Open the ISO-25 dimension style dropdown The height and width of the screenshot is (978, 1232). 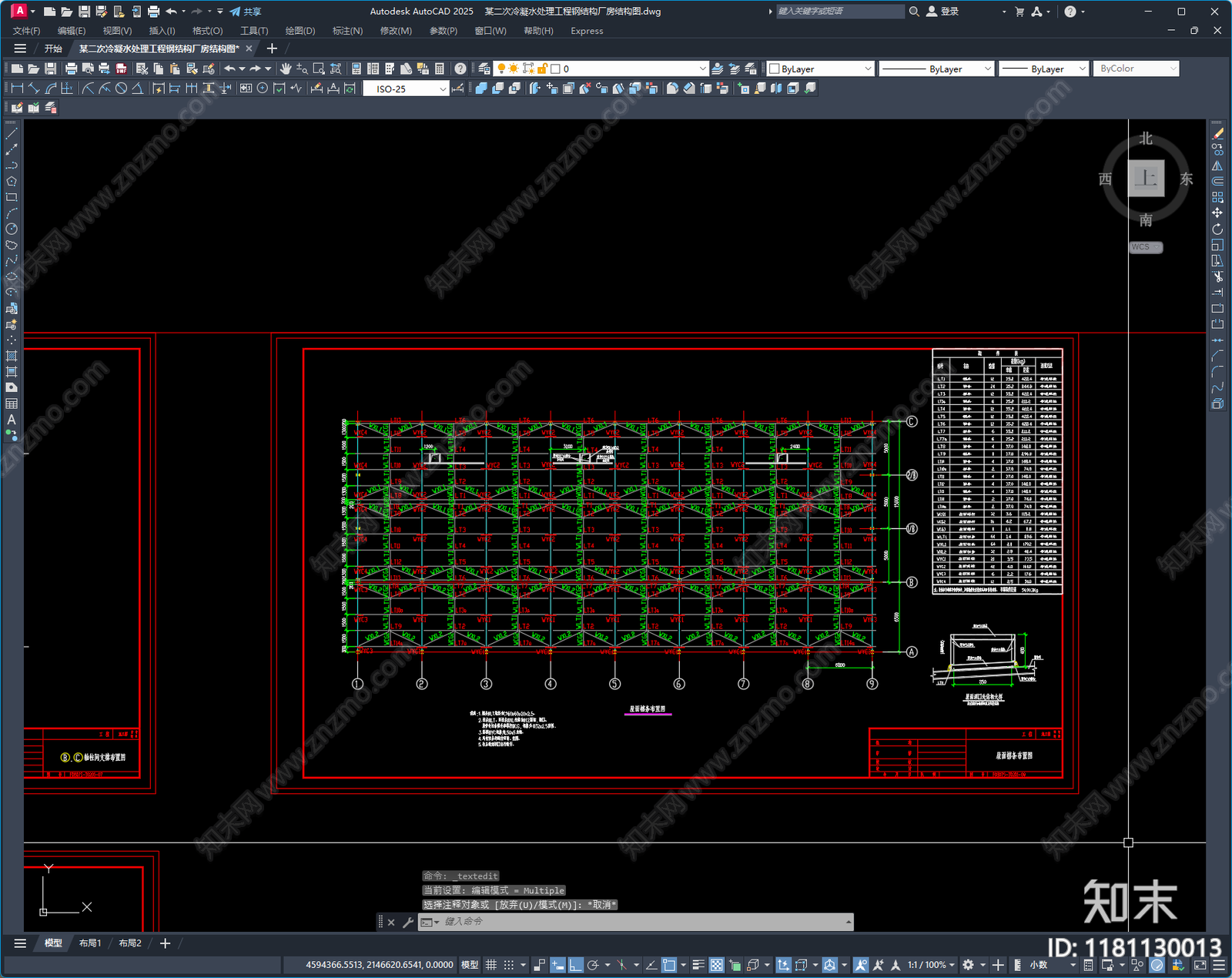click(406, 89)
